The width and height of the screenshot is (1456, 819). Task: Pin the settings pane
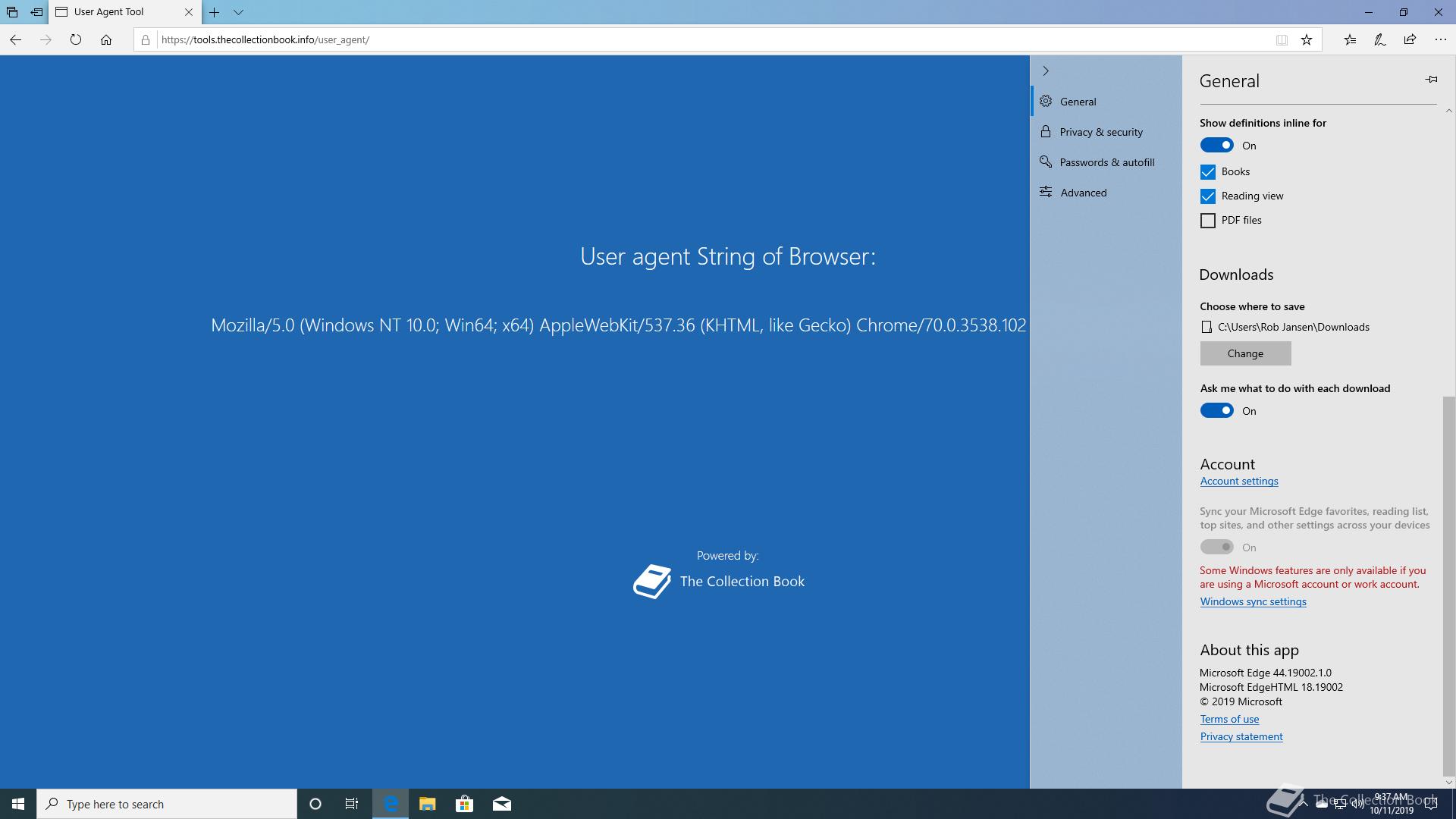click(x=1431, y=80)
